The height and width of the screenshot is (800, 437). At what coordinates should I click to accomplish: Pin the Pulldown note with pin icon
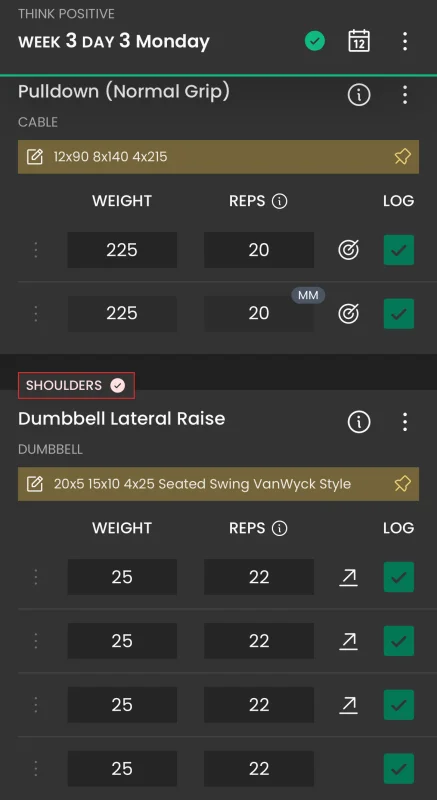click(402, 157)
